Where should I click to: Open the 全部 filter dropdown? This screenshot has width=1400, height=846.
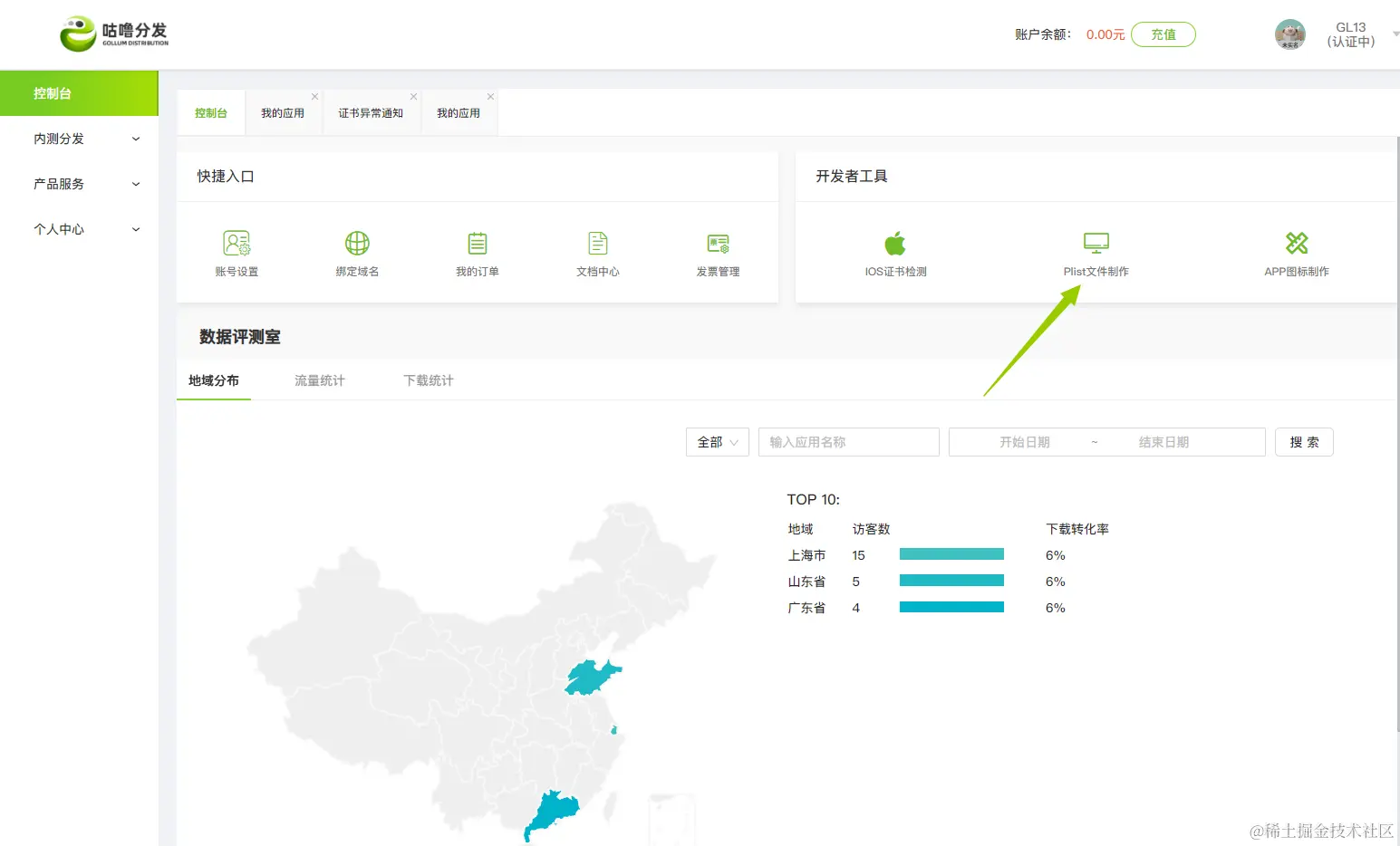click(717, 442)
